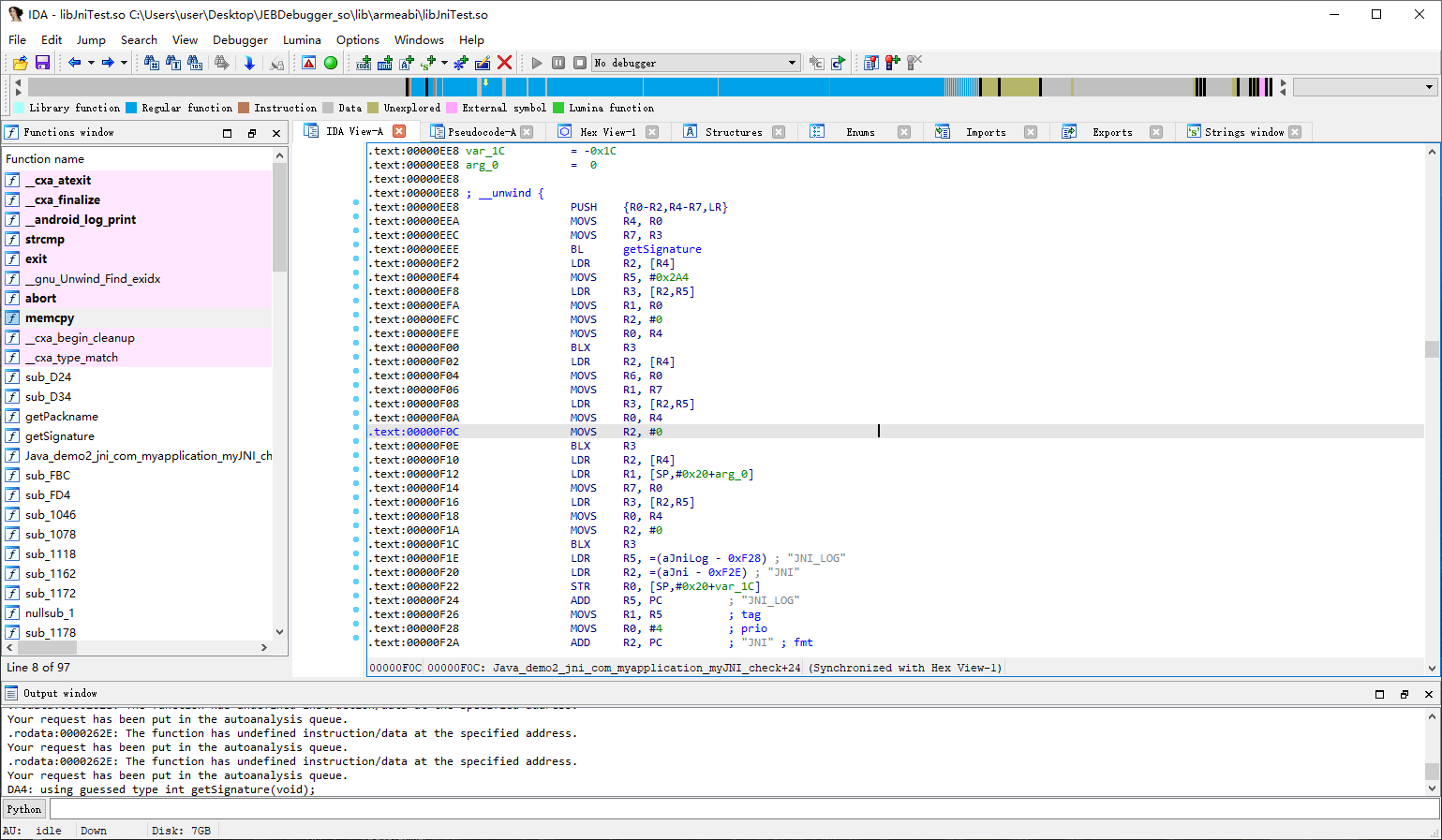This screenshot has height=840, width=1442.
Task: Close the Functions window panel
Action: click(276, 133)
